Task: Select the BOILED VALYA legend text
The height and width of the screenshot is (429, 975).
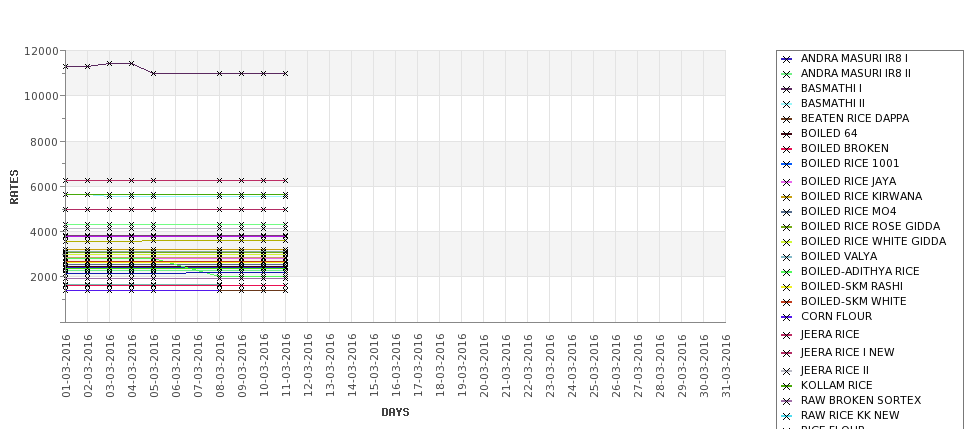Action: [x=839, y=256]
